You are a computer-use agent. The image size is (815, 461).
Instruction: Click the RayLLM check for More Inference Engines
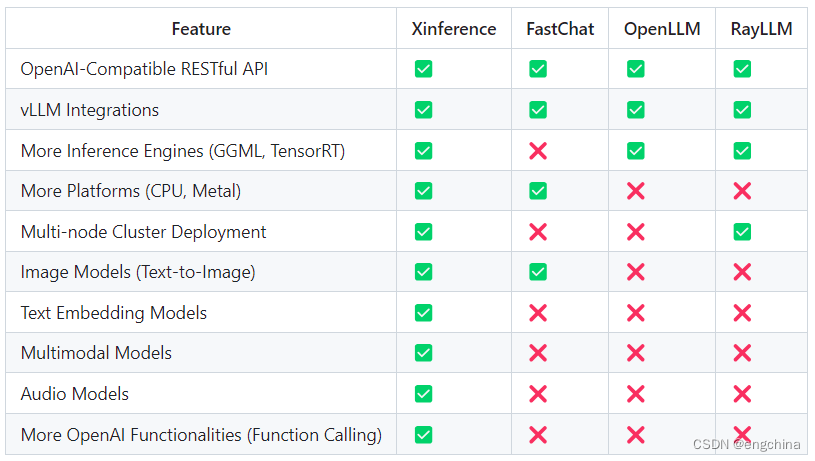(742, 151)
